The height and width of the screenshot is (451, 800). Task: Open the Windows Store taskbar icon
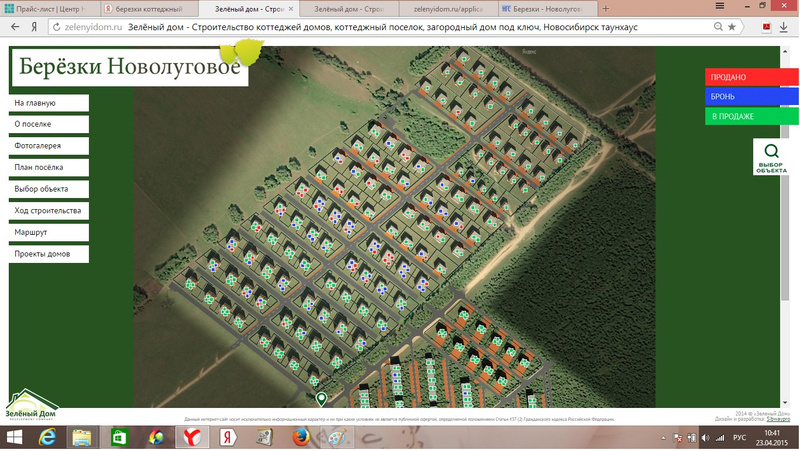point(119,438)
